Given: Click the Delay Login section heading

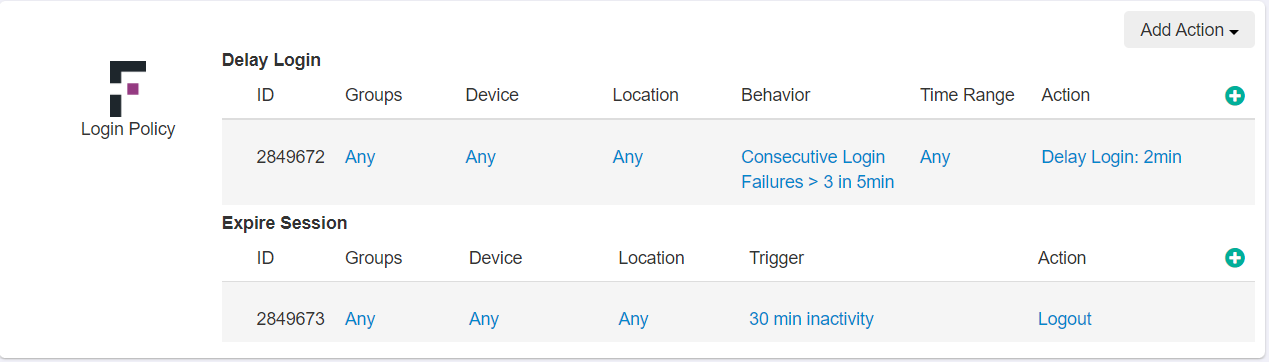Looking at the screenshot, I should click(x=271, y=60).
